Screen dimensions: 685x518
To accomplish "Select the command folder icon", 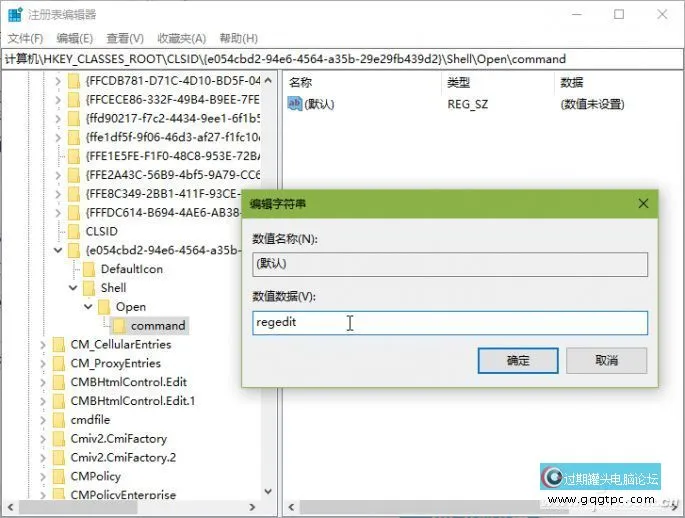I will [x=119, y=326].
